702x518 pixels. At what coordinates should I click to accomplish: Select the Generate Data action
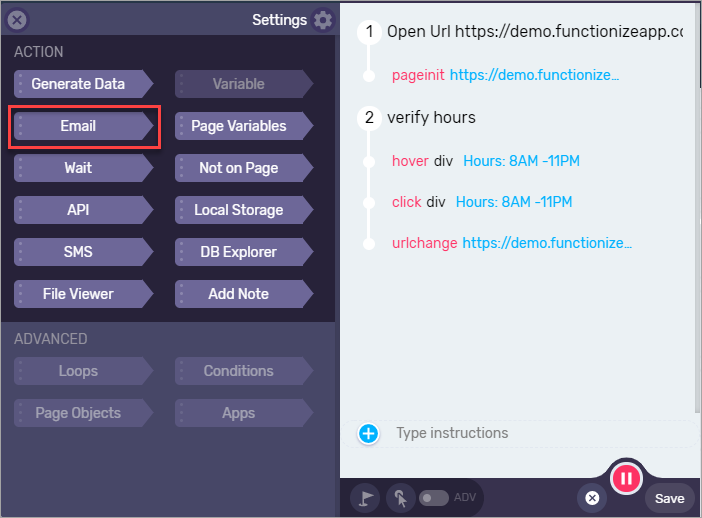[84, 84]
